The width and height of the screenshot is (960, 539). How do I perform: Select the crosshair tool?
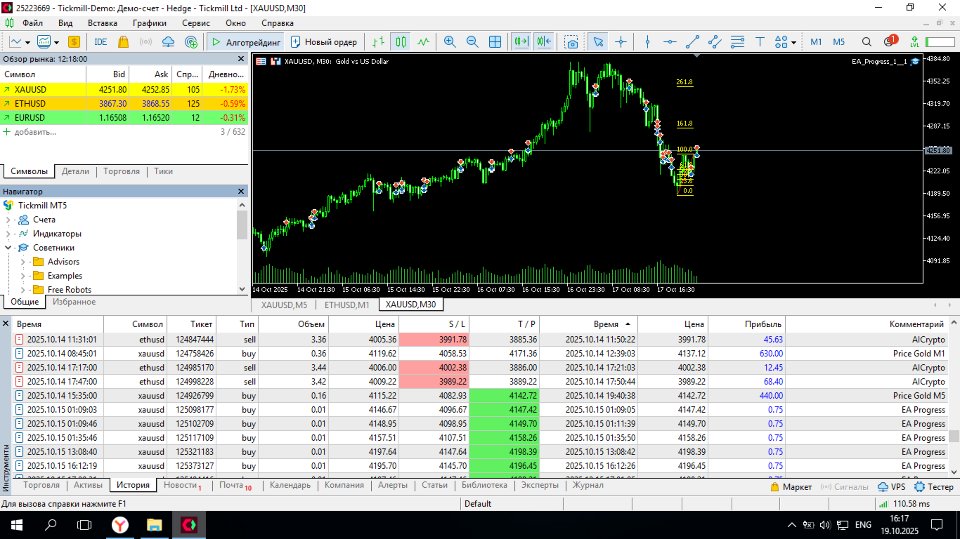pos(621,42)
